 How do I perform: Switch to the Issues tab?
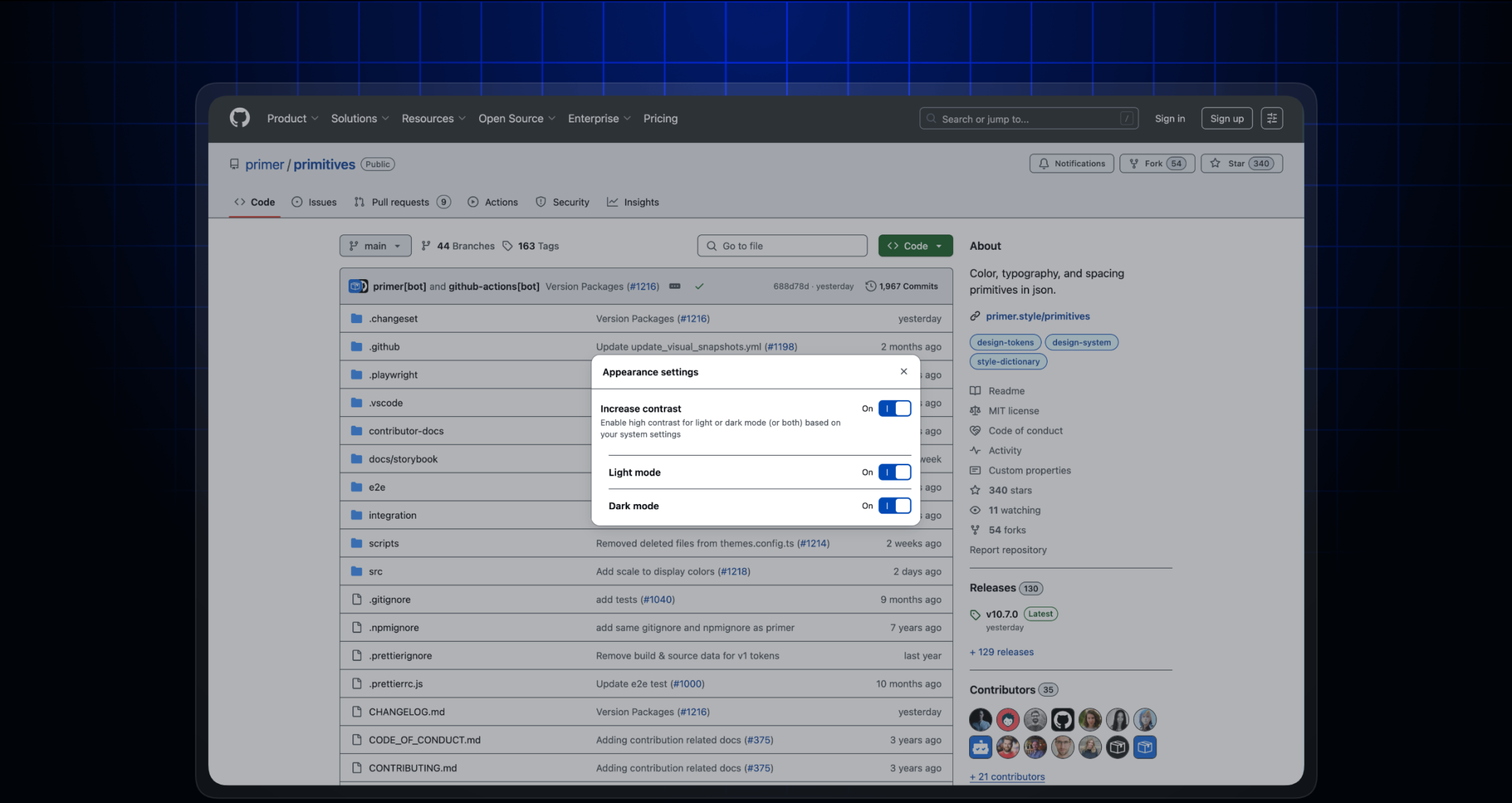click(x=314, y=202)
